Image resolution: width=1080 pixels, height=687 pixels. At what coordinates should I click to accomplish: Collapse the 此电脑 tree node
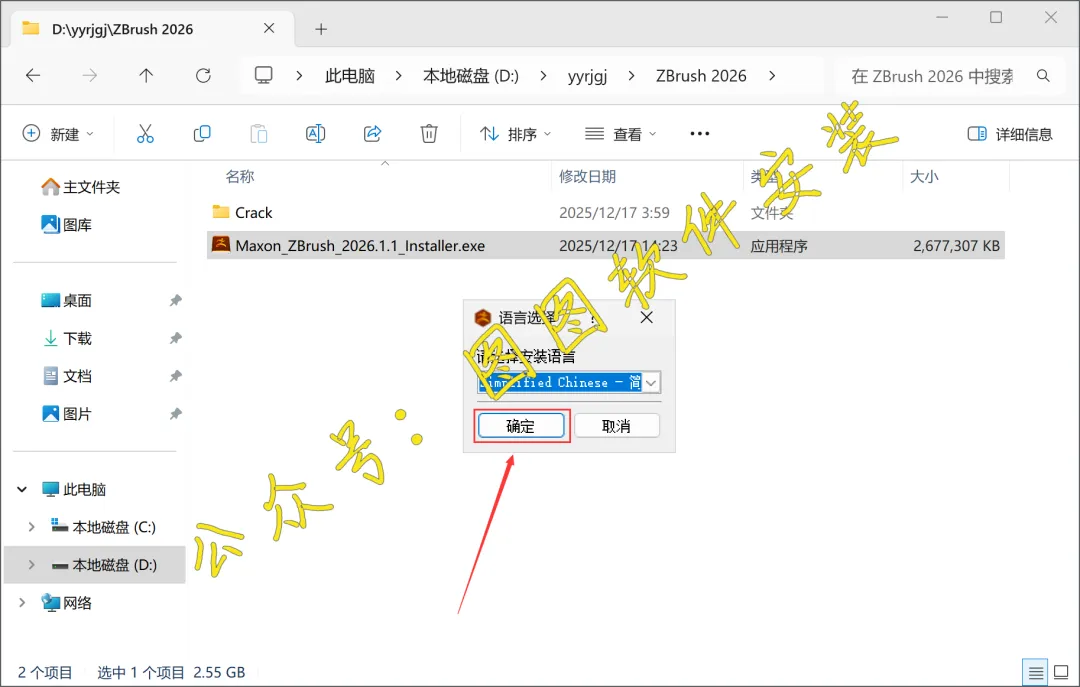(22, 489)
